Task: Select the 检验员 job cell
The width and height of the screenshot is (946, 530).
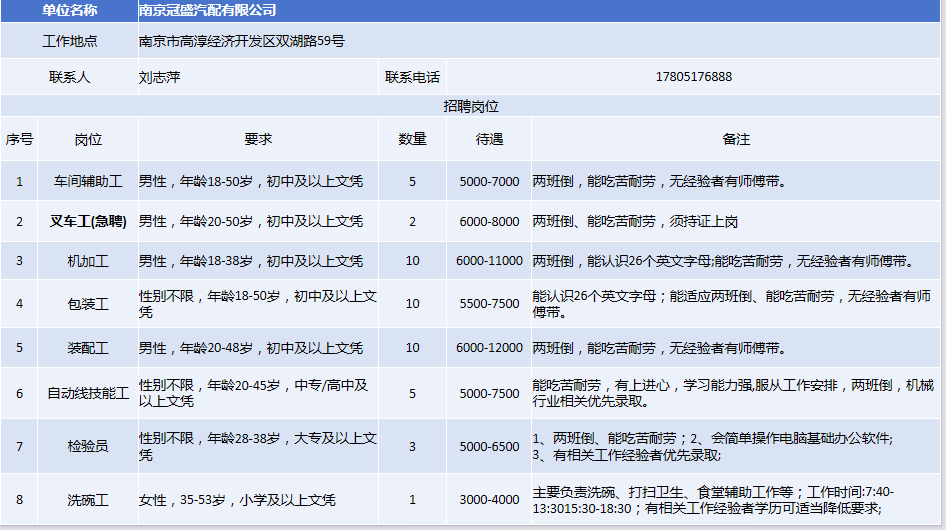Action: [x=88, y=446]
